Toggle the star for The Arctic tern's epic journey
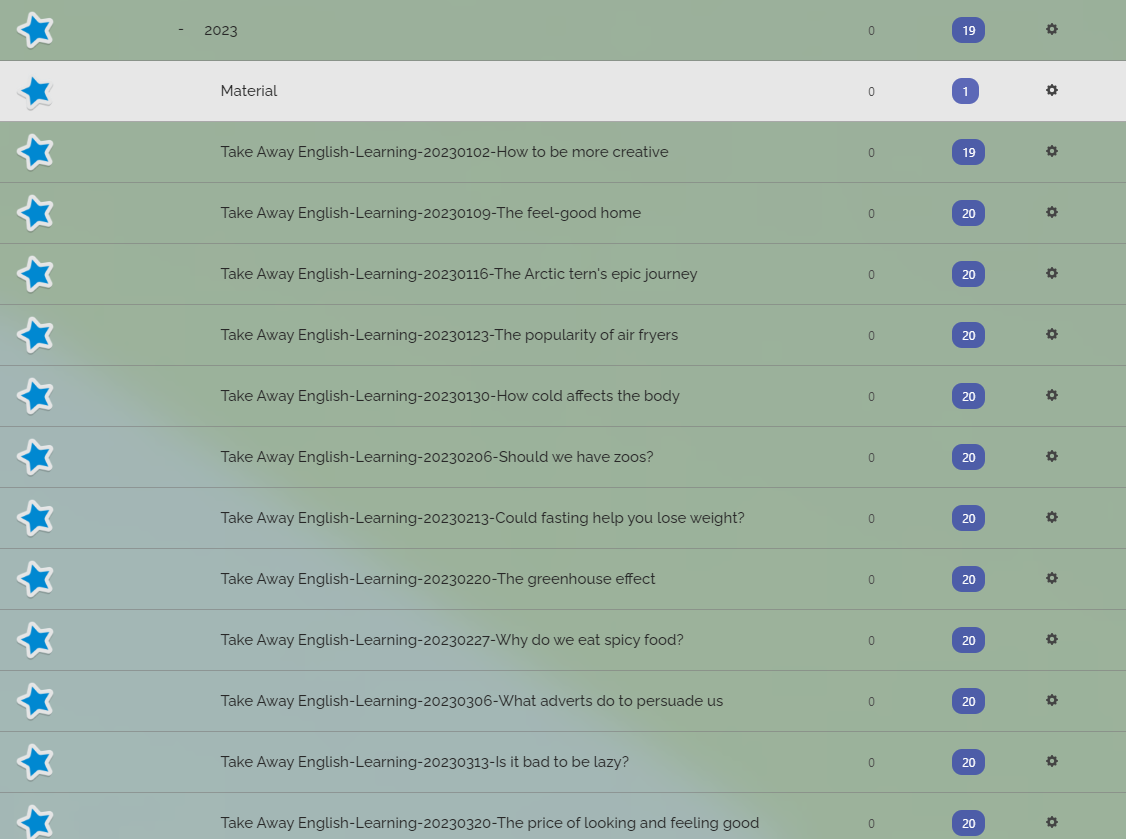This screenshot has width=1126, height=839. pos(35,274)
